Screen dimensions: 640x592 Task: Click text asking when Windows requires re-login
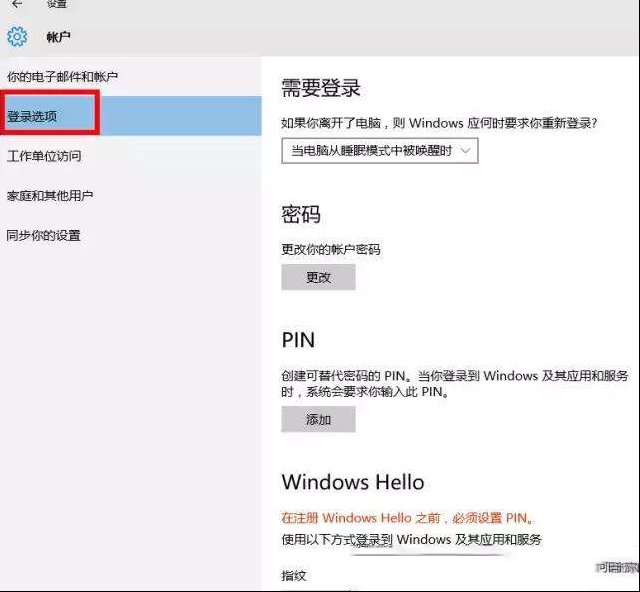click(x=439, y=123)
